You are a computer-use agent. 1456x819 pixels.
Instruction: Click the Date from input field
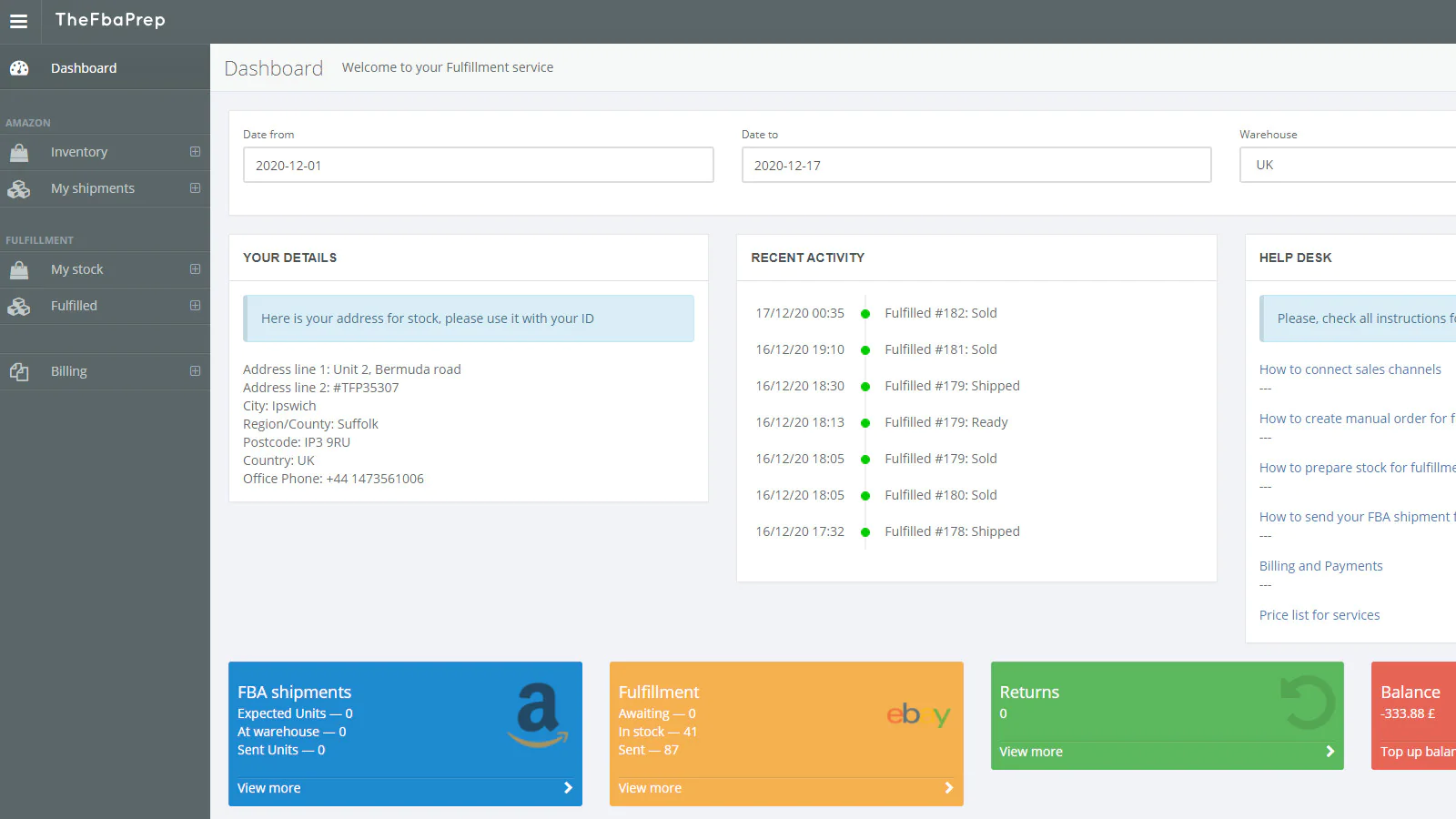pos(479,165)
